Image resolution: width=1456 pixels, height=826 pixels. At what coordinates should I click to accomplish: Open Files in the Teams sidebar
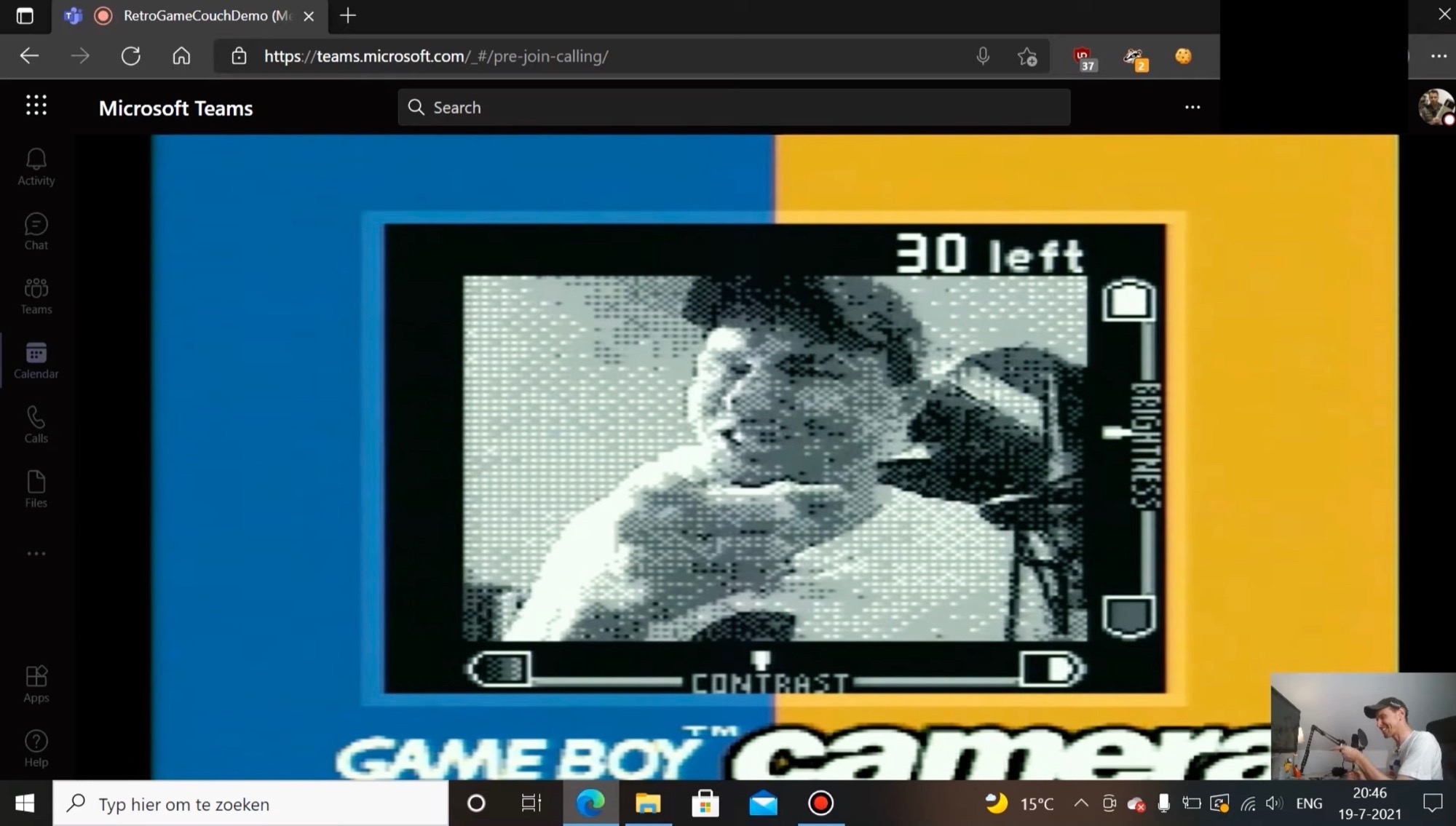(x=36, y=489)
